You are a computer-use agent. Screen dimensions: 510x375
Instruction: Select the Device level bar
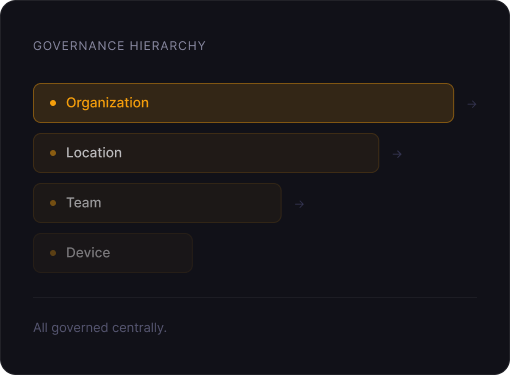click(113, 253)
